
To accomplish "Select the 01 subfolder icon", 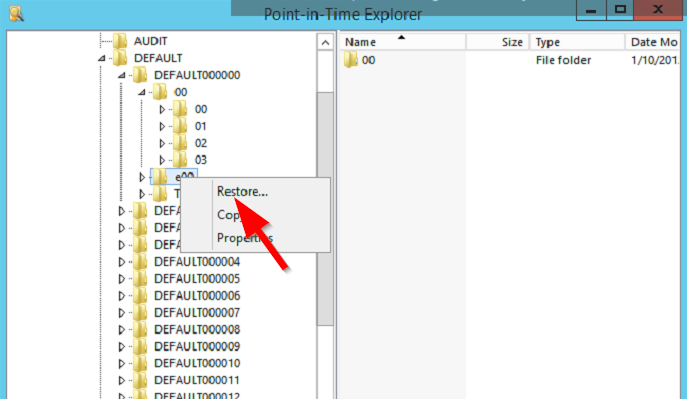I will point(180,126).
